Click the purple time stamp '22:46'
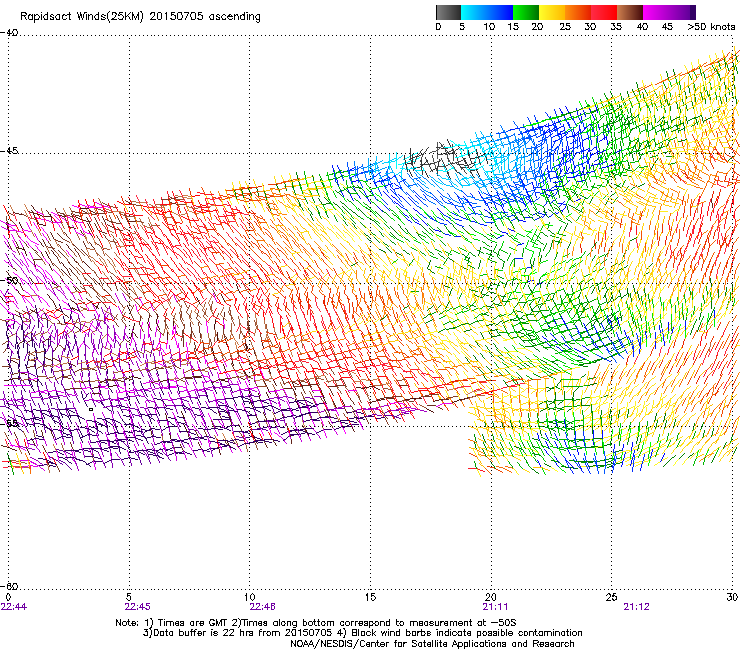This screenshot has height=650, width=740. click(262, 607)
